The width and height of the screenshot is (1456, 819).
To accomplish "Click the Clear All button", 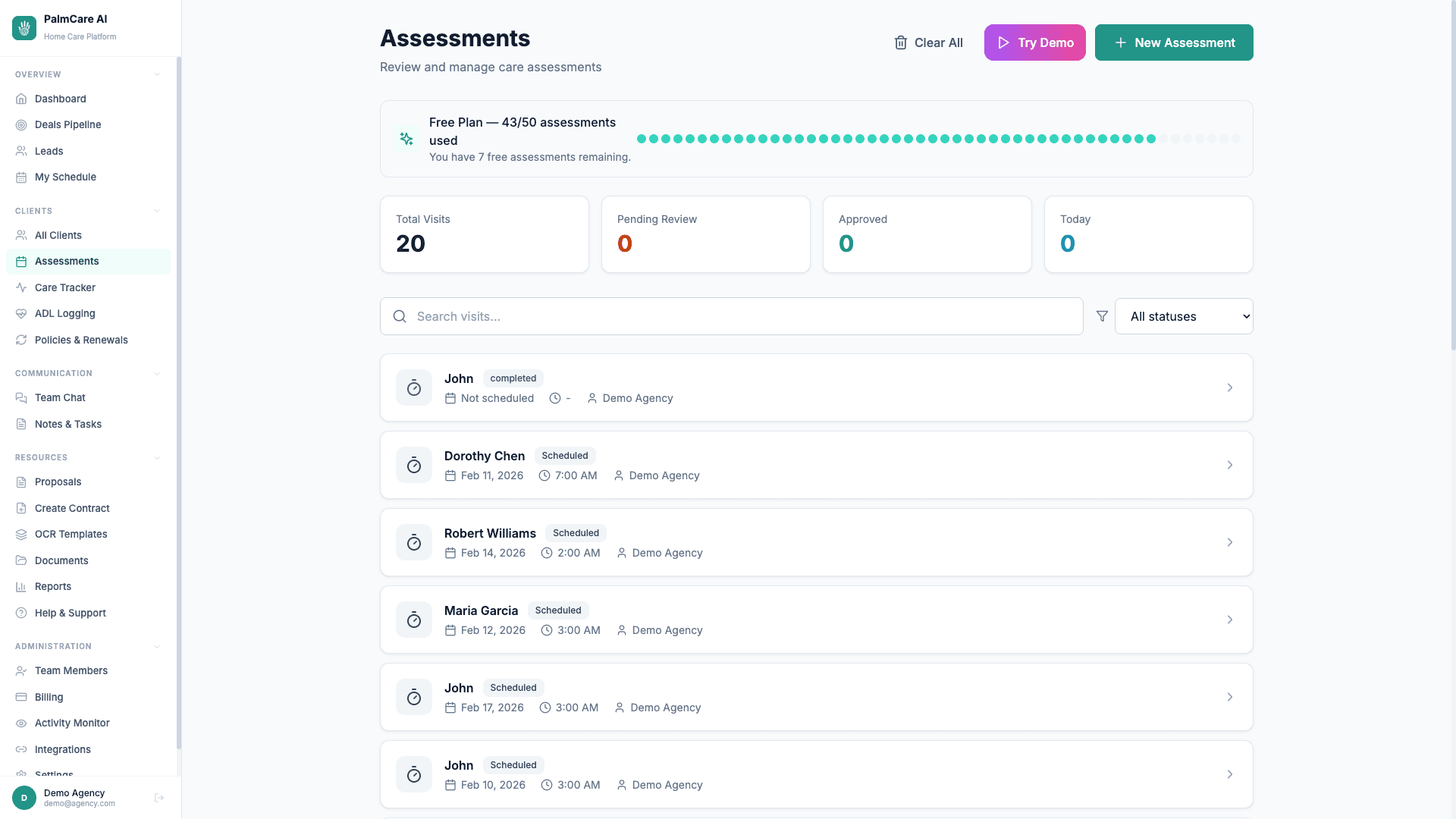I will pyautogui.click(x=928, y=42).
